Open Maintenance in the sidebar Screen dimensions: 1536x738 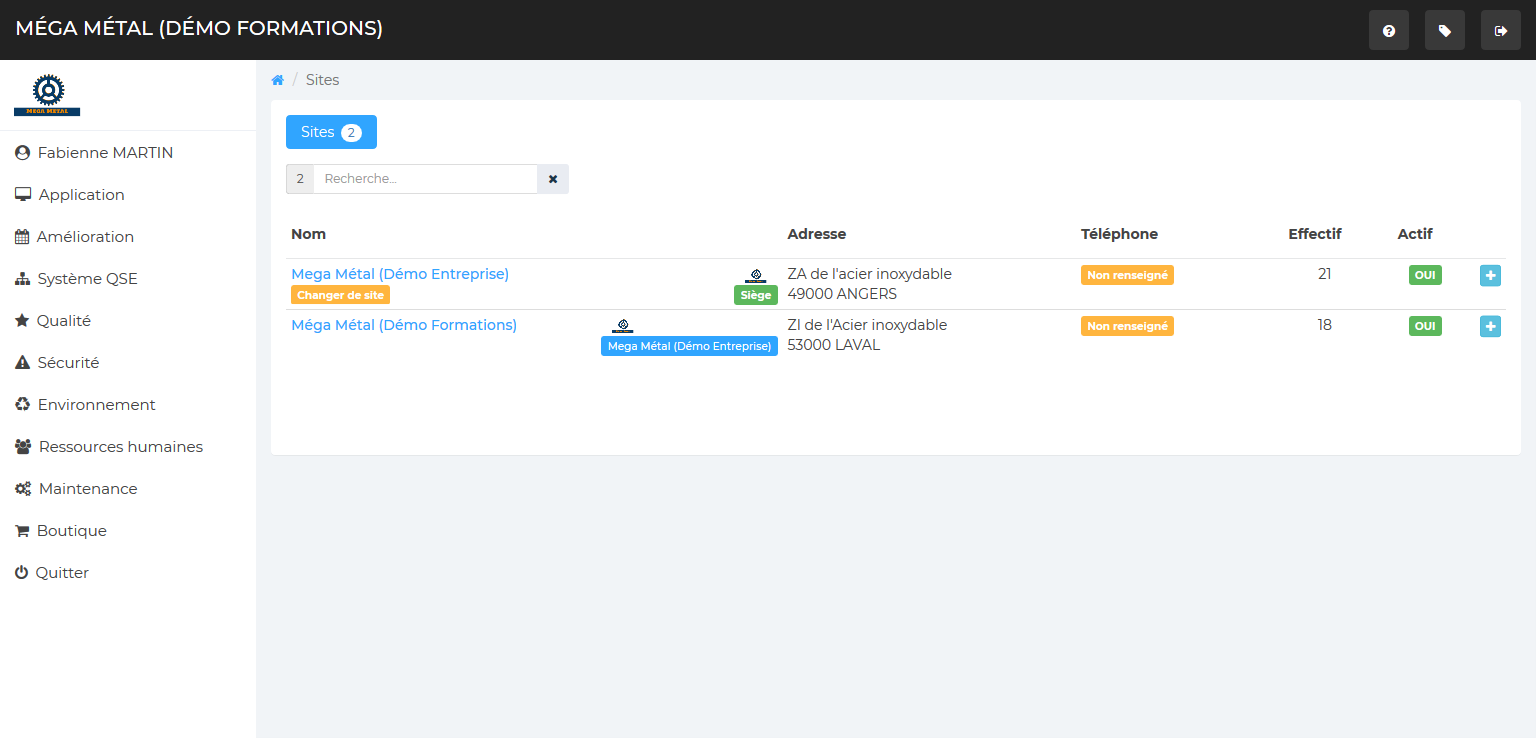[x=87, y=489]
